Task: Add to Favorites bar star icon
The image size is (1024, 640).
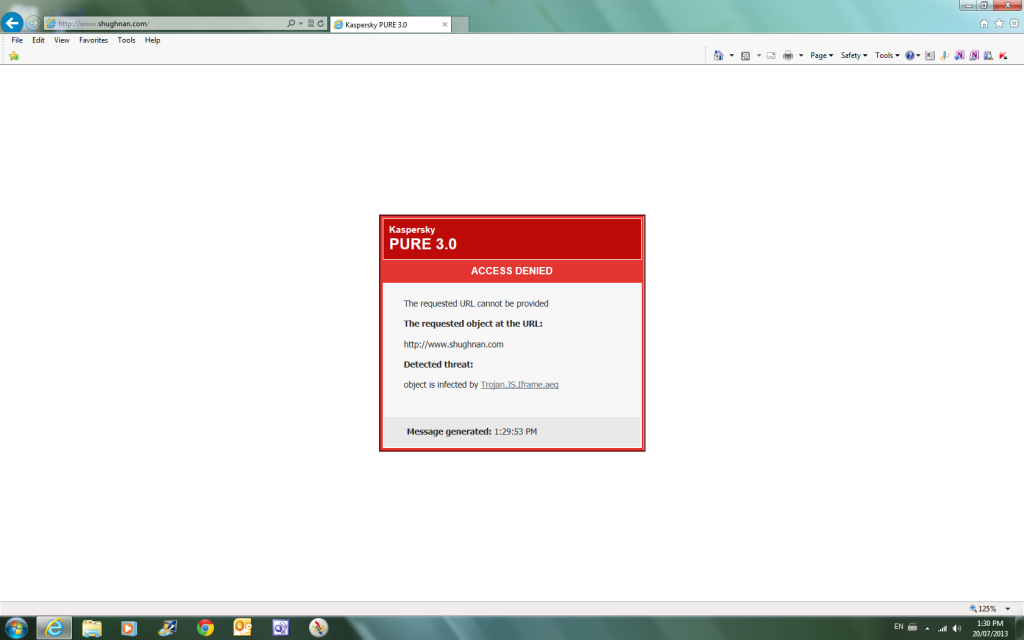Action: tap(14, 56)
